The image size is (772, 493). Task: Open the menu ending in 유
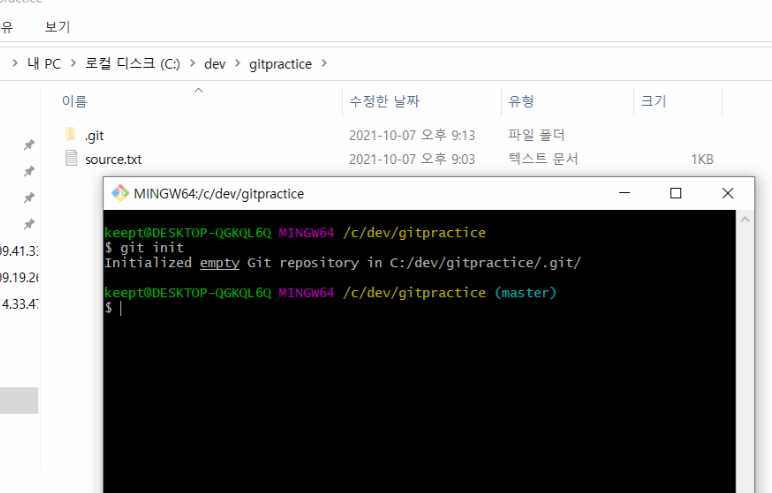tap(6, 27)
